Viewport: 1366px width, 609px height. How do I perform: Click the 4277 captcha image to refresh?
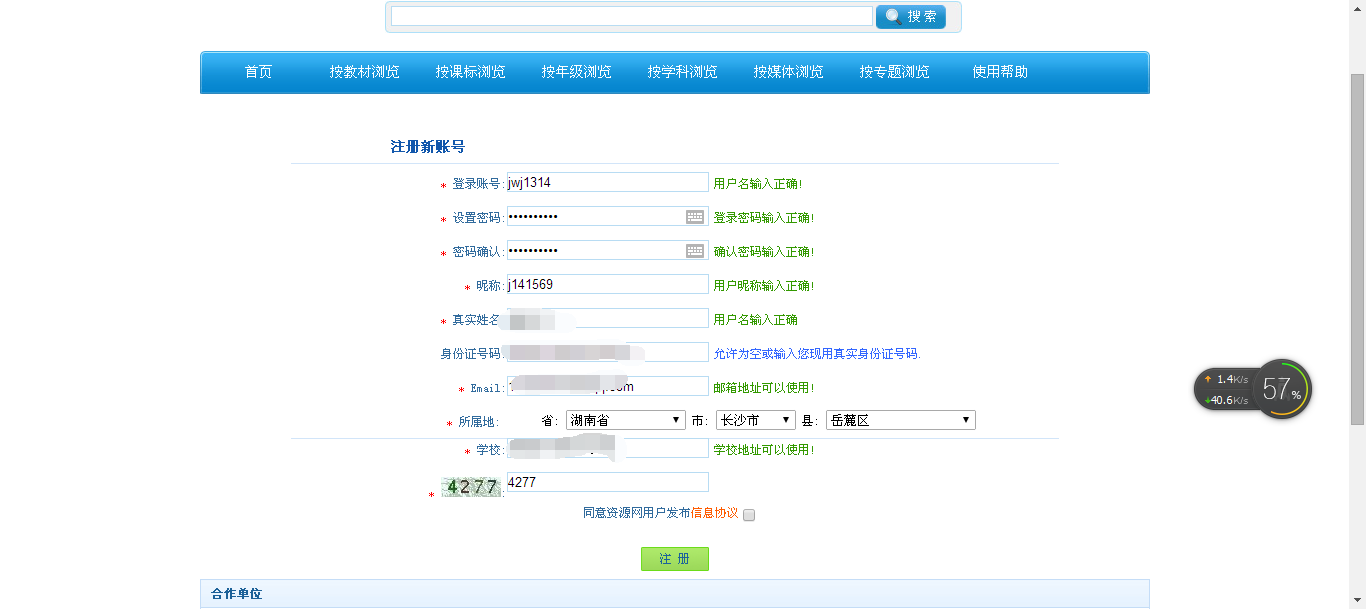coord(470,485)
